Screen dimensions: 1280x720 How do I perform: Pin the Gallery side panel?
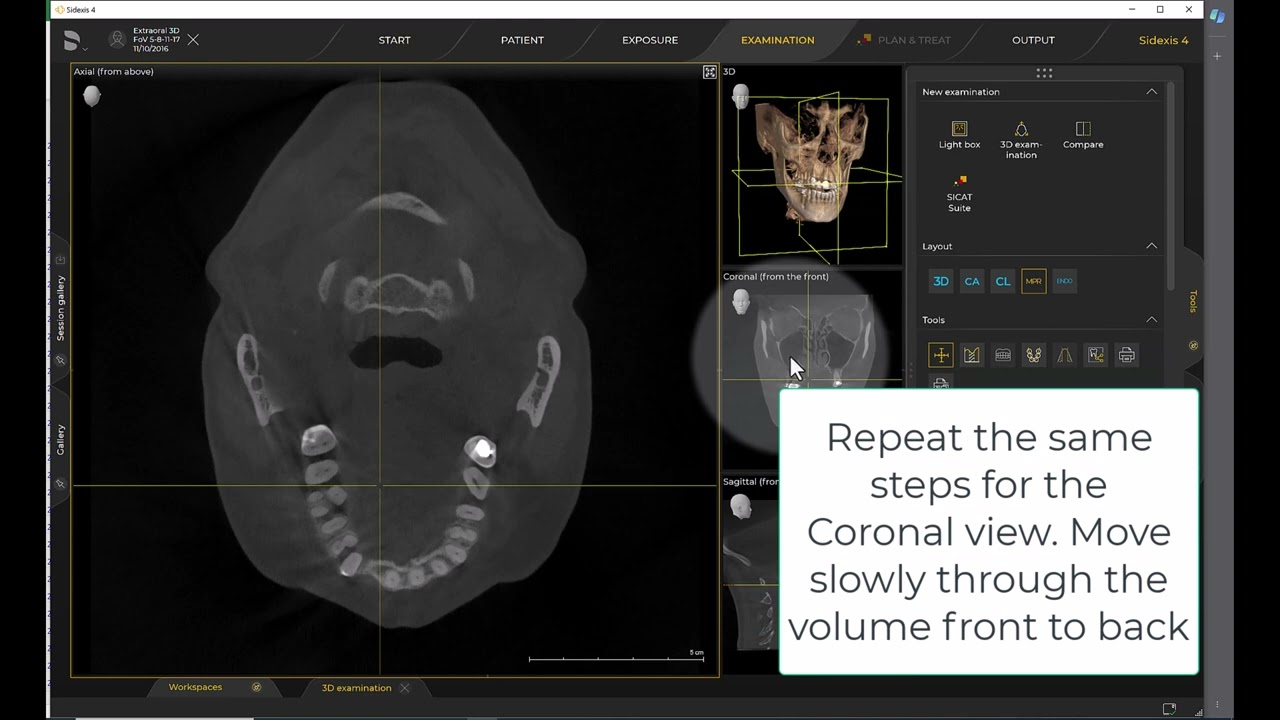(60, 484)
